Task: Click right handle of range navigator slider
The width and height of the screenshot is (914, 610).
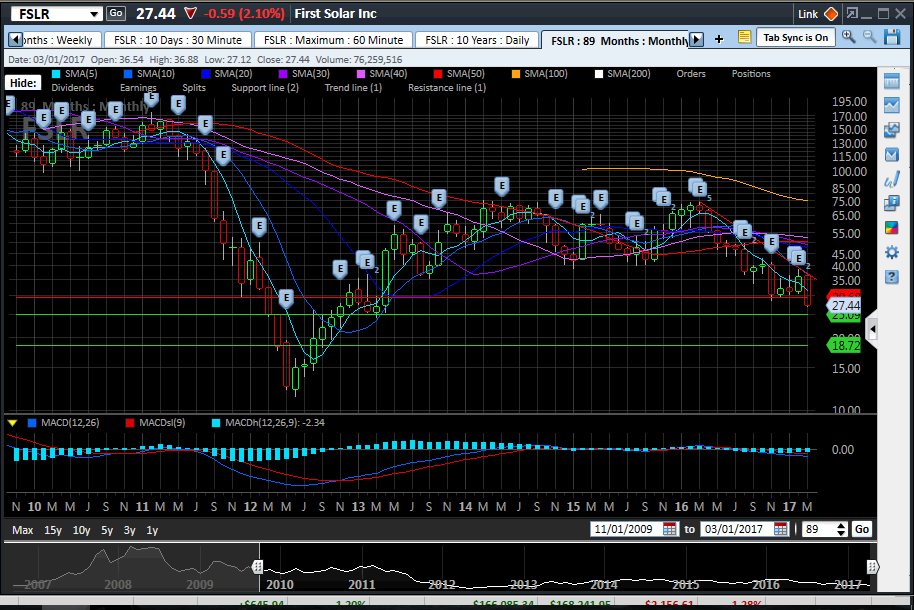Action: (872, 566)
